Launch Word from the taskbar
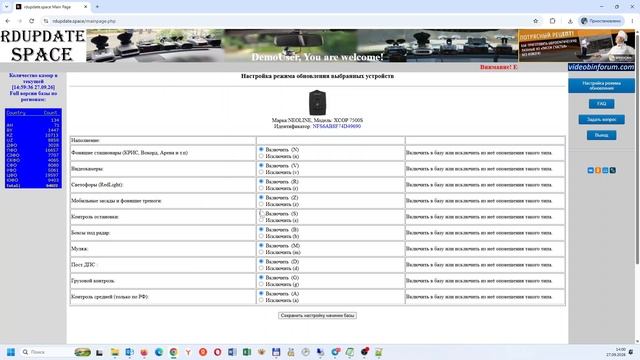This screenshot has height=360, width=640. [232, 352]
